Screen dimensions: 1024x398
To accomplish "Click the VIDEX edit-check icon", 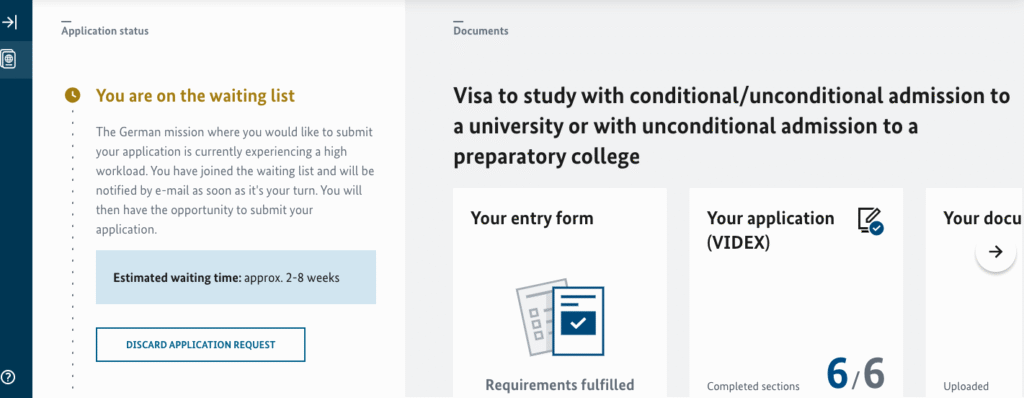I will [870, 221].
